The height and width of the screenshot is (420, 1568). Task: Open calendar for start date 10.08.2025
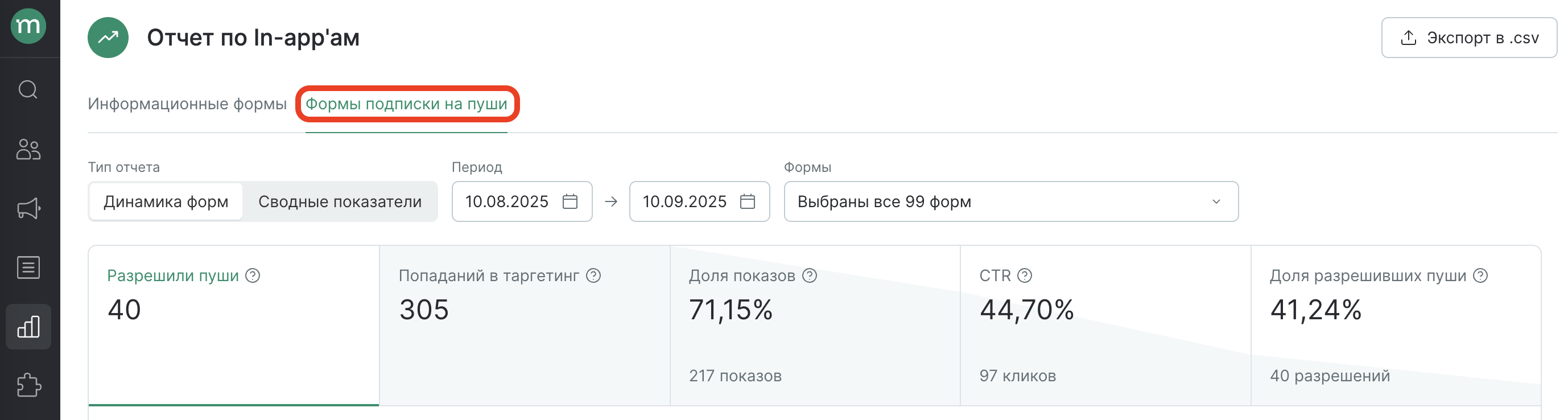pyautogui.click(x=570, y=201)
